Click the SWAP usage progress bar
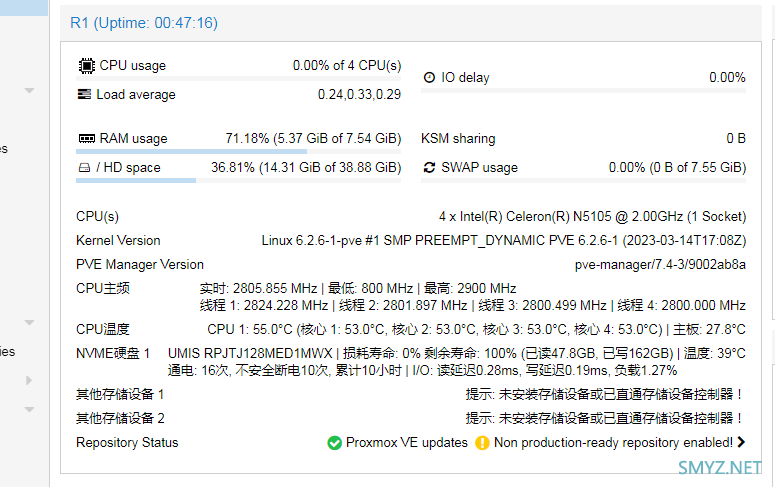Image resolution: width=775 pixels, height=487 pixels. [583, 180]
